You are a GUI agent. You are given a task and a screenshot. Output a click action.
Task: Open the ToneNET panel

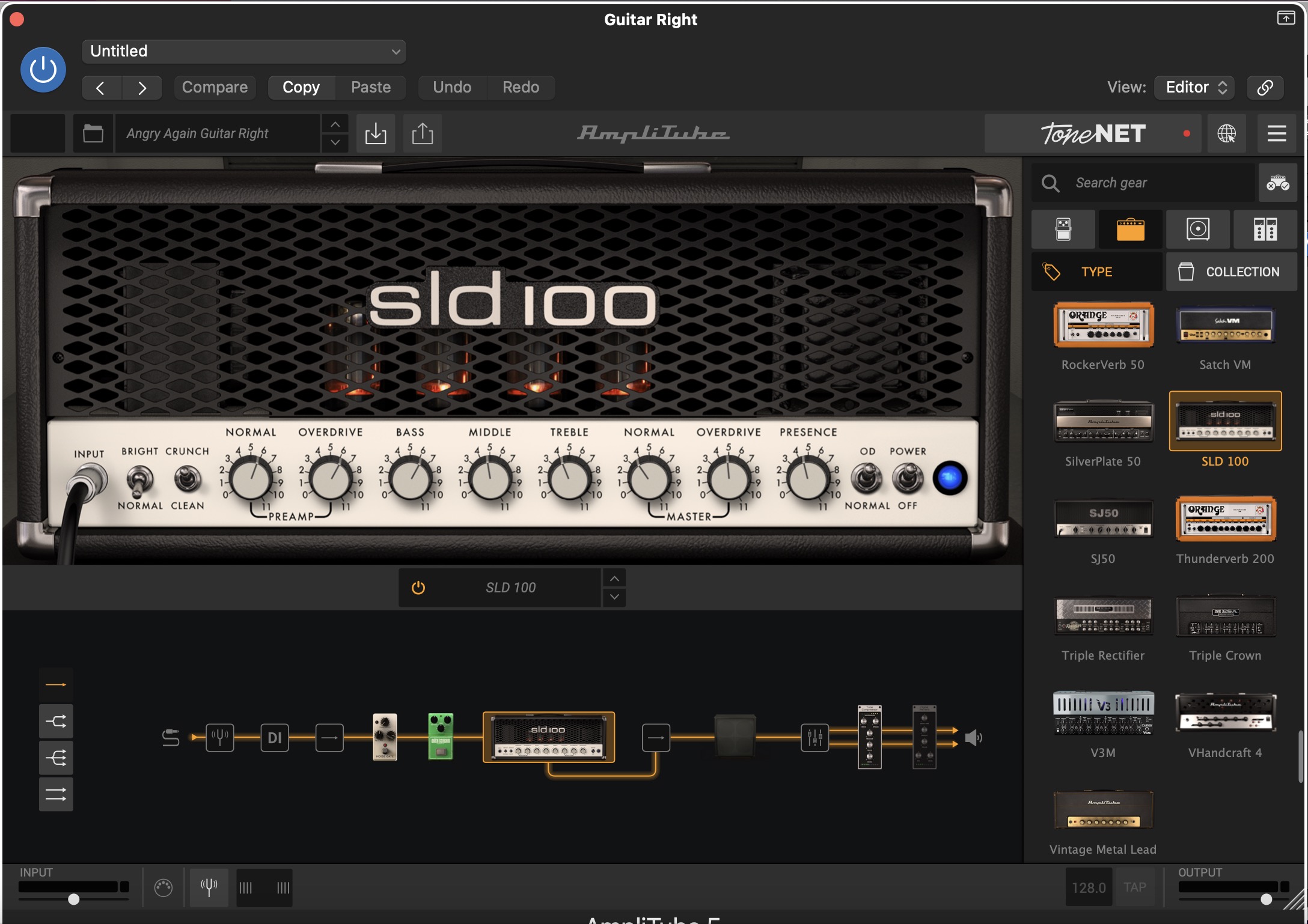click(1092, 133)
